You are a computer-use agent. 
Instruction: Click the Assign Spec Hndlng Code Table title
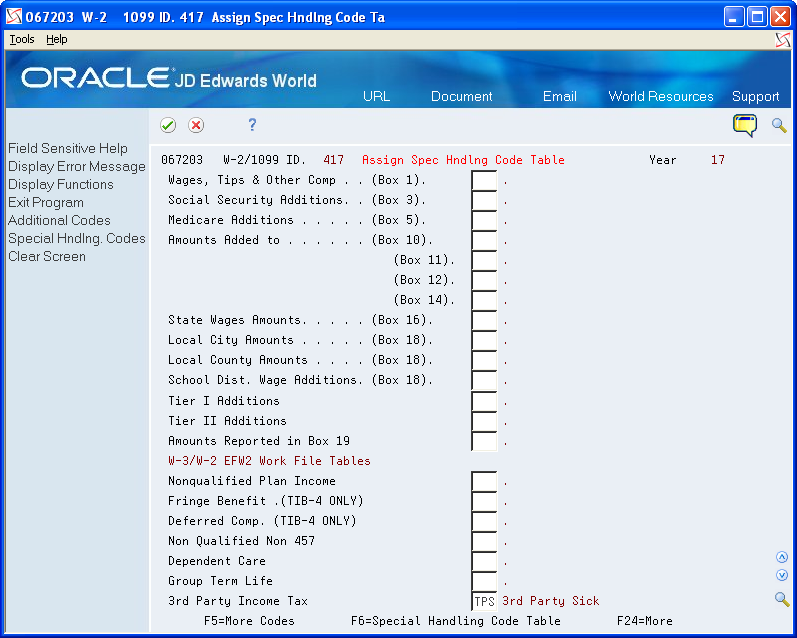coord(463,160)
